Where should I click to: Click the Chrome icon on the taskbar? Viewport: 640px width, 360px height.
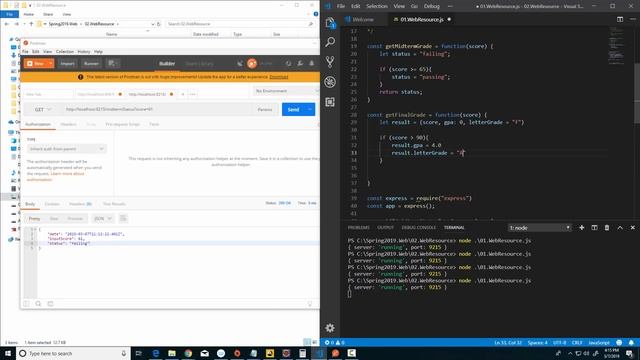tap(188, 353)
